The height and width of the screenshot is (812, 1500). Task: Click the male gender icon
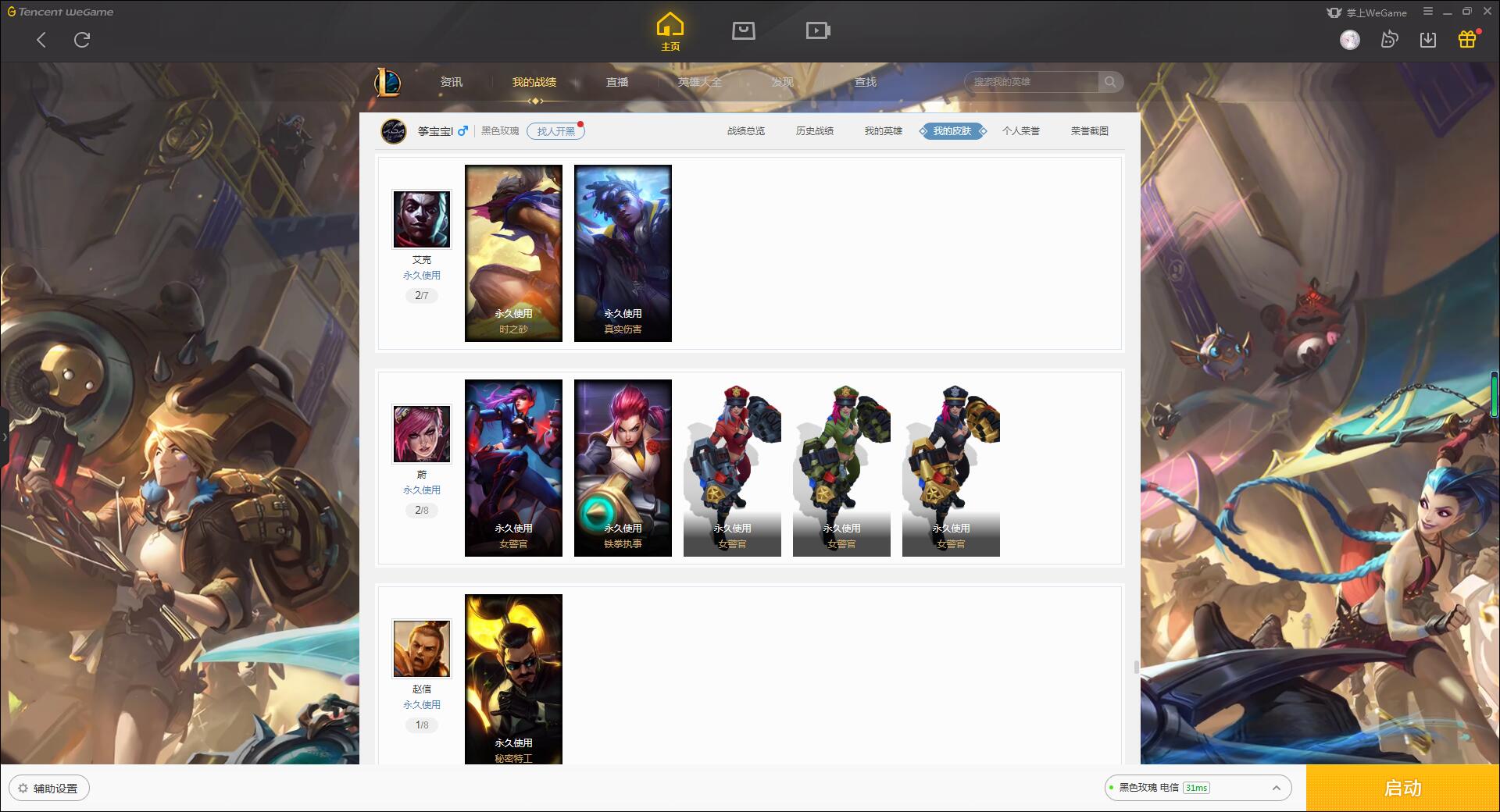(462, 131)
